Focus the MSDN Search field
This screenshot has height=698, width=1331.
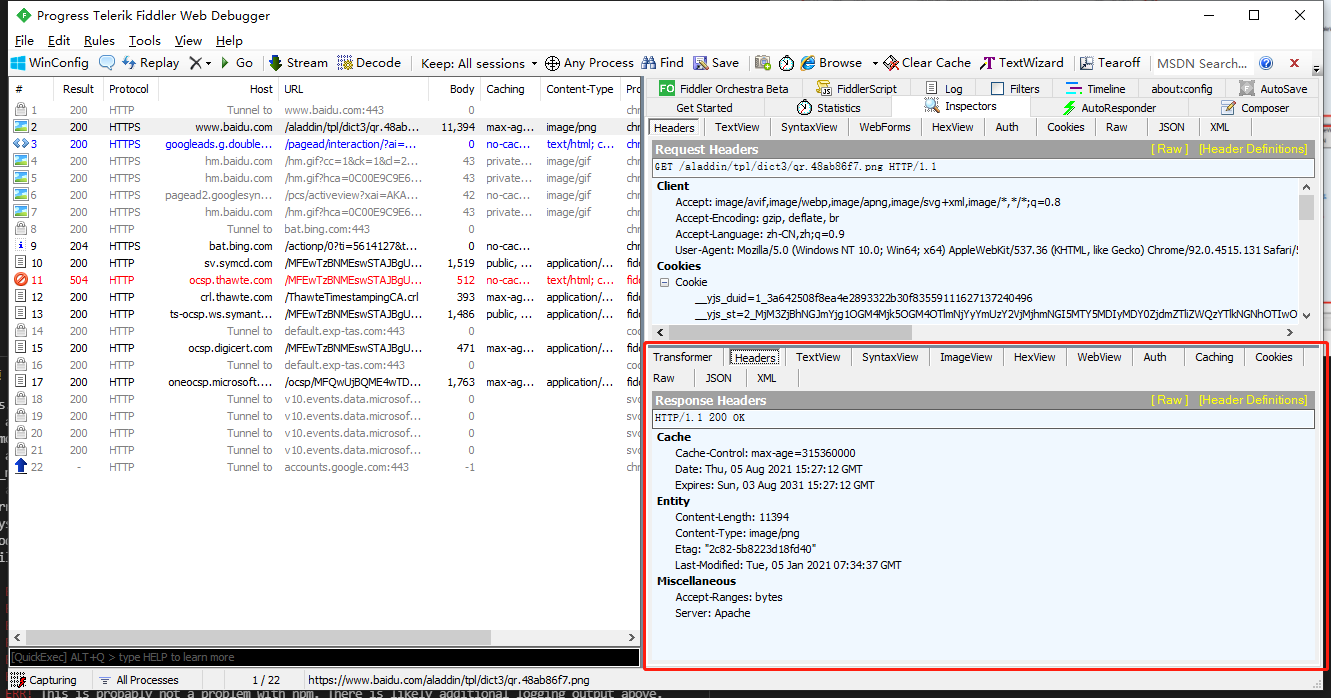click(x=1202, y=63)
